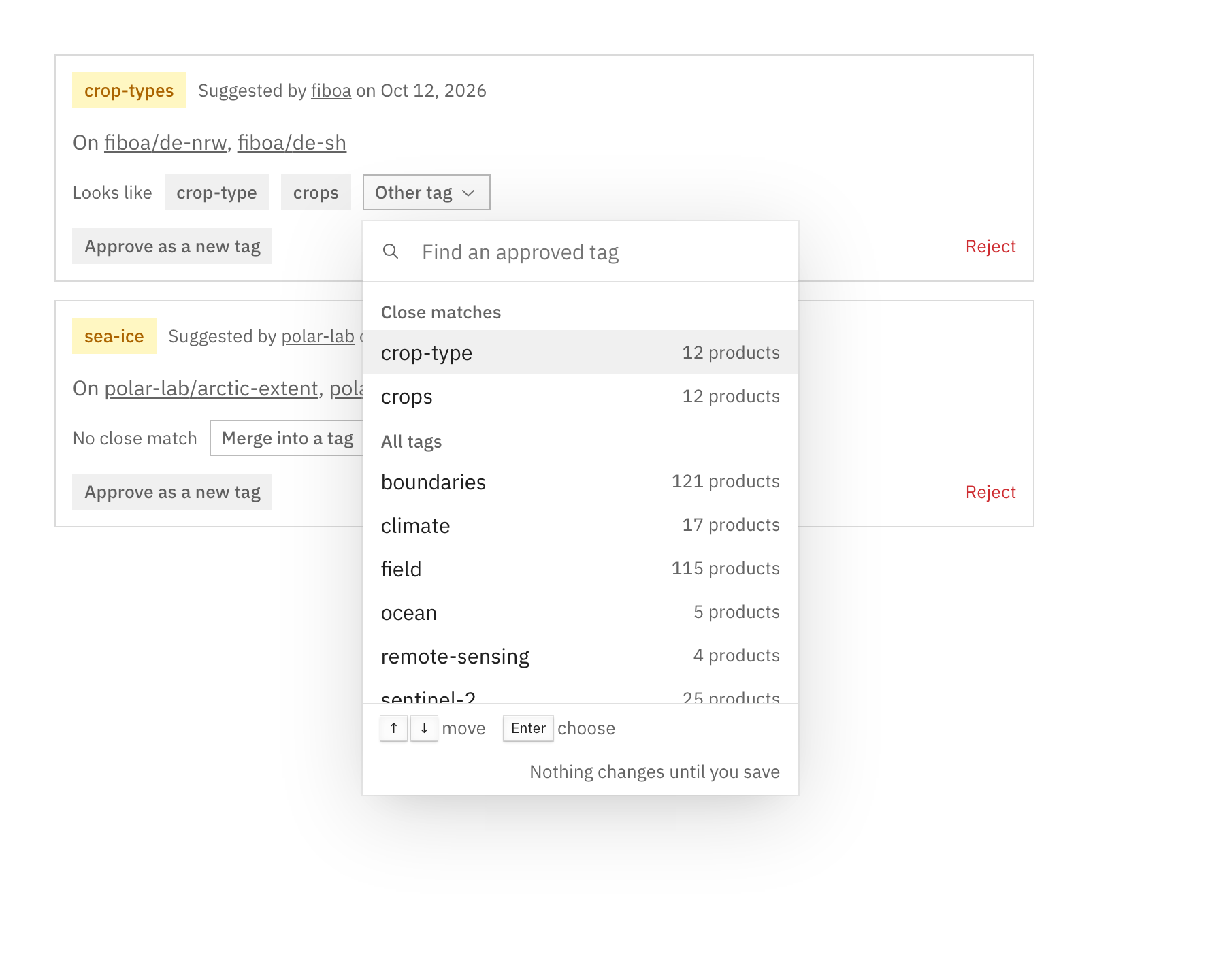
Task: Open the polar-lab/arctic-extent product link
Action: click(211, 389)
